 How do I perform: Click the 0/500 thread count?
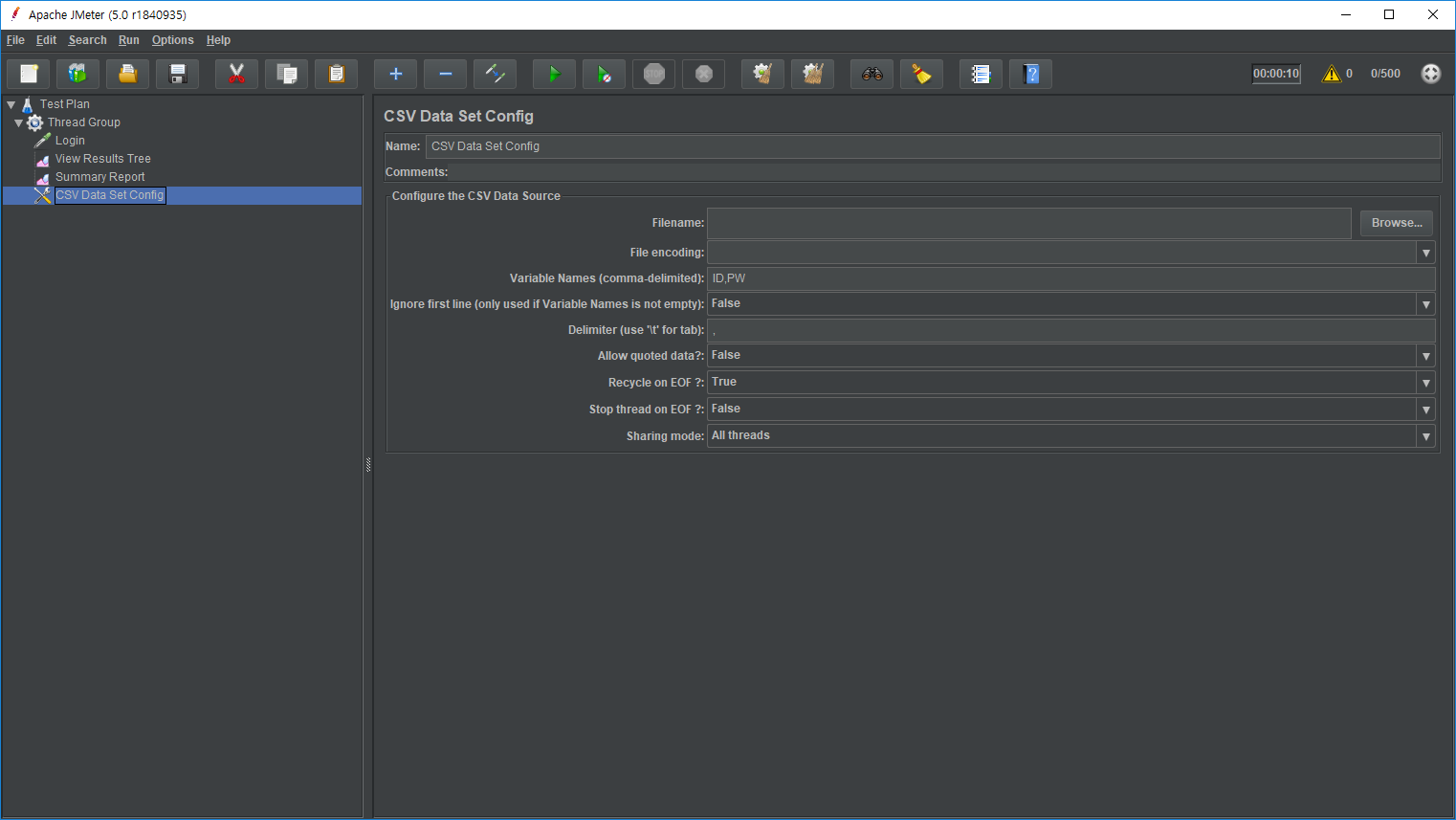click(1385, 74)
